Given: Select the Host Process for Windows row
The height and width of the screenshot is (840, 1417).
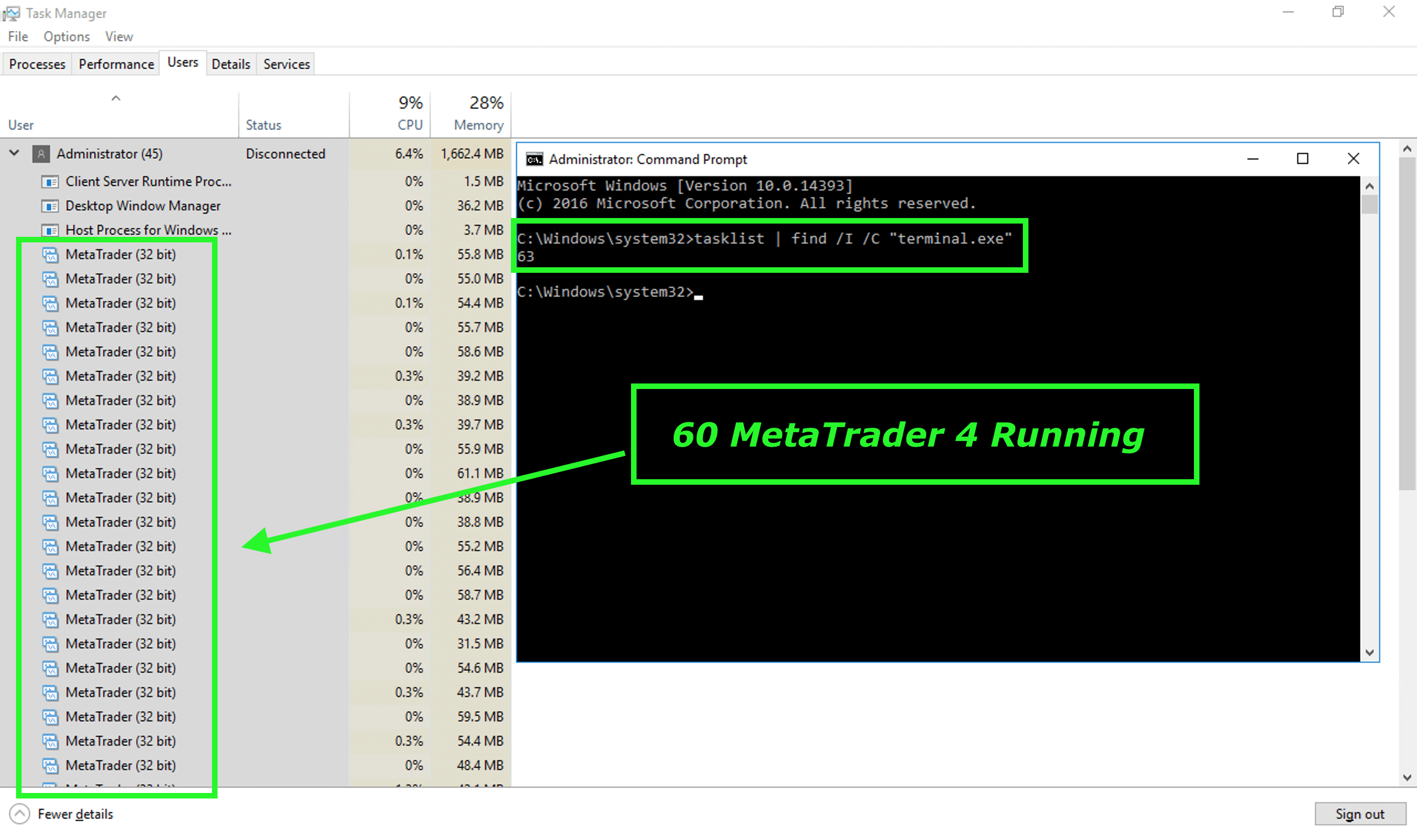Looking at the screenshot, I should coord(255,230).
